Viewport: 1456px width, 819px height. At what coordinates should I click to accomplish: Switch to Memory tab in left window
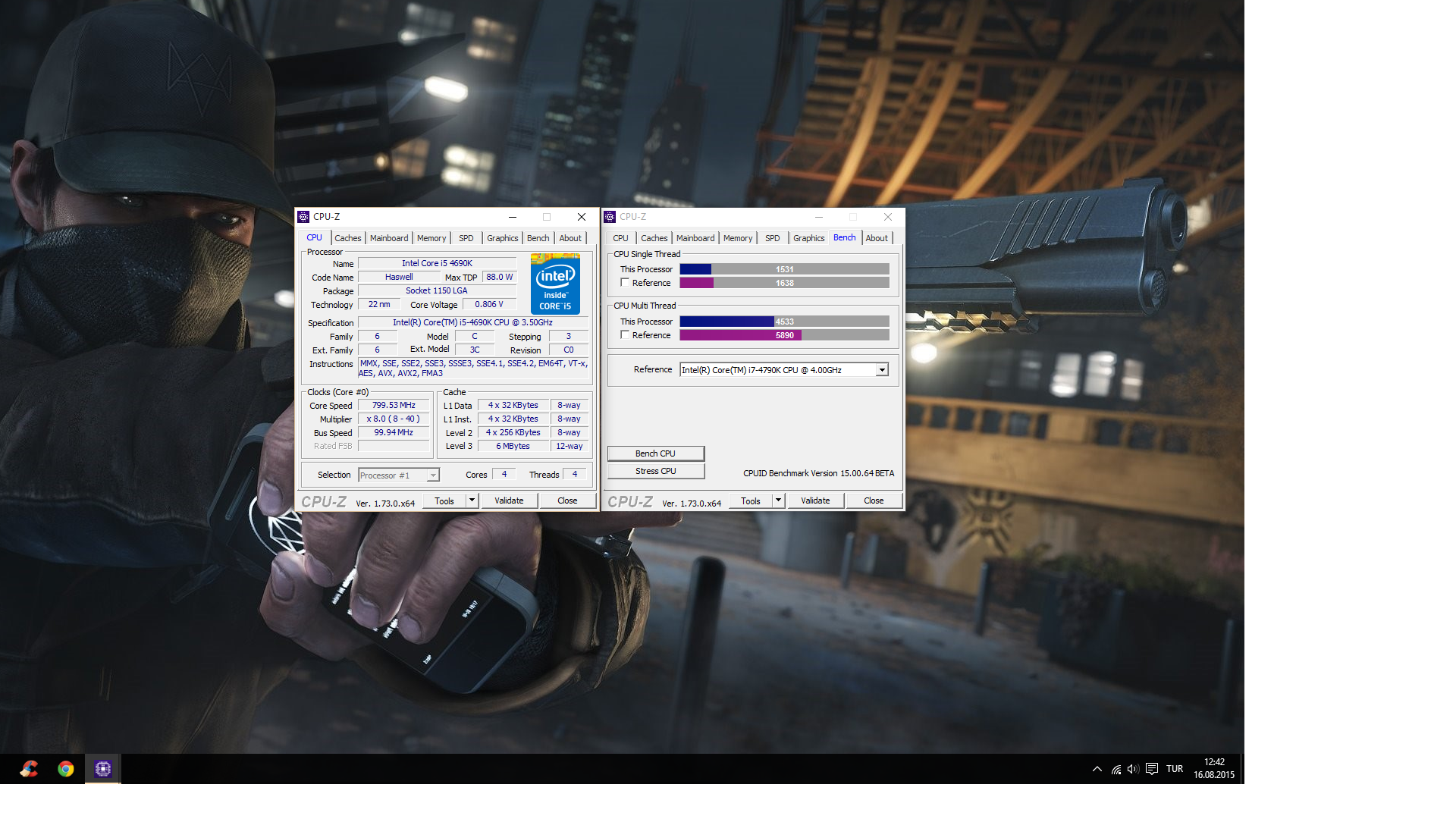pos(431,238)
